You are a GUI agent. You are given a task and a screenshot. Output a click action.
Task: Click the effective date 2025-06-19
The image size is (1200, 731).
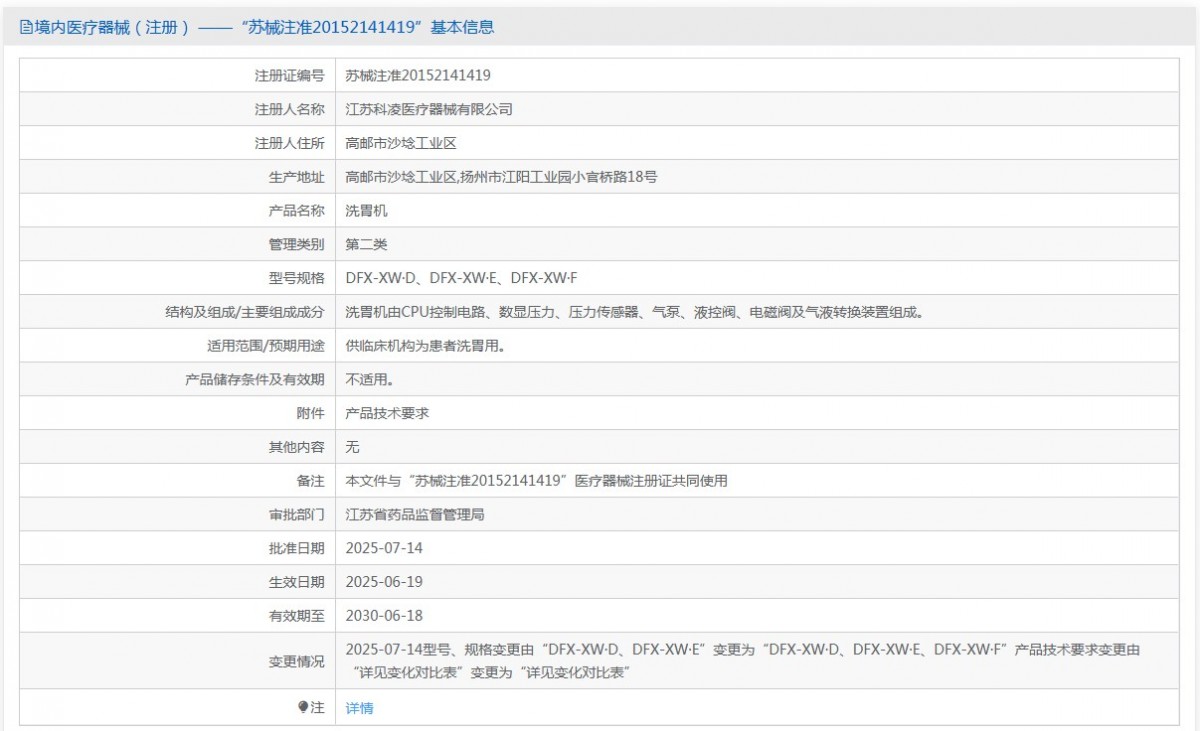tap(384, 582)
